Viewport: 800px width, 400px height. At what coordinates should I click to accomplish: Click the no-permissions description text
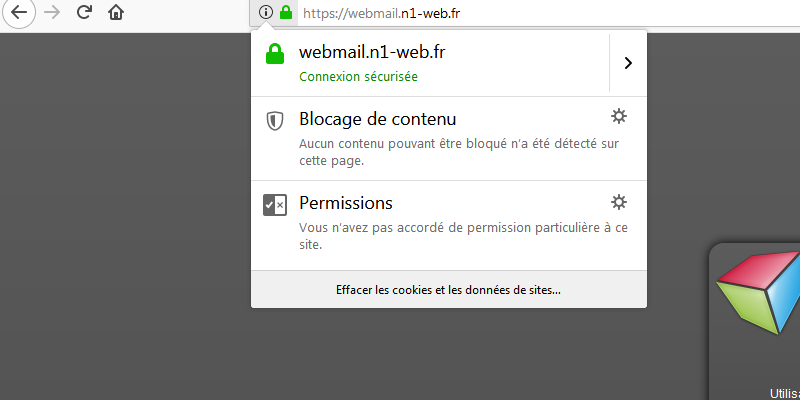click(x=463, y=236)
